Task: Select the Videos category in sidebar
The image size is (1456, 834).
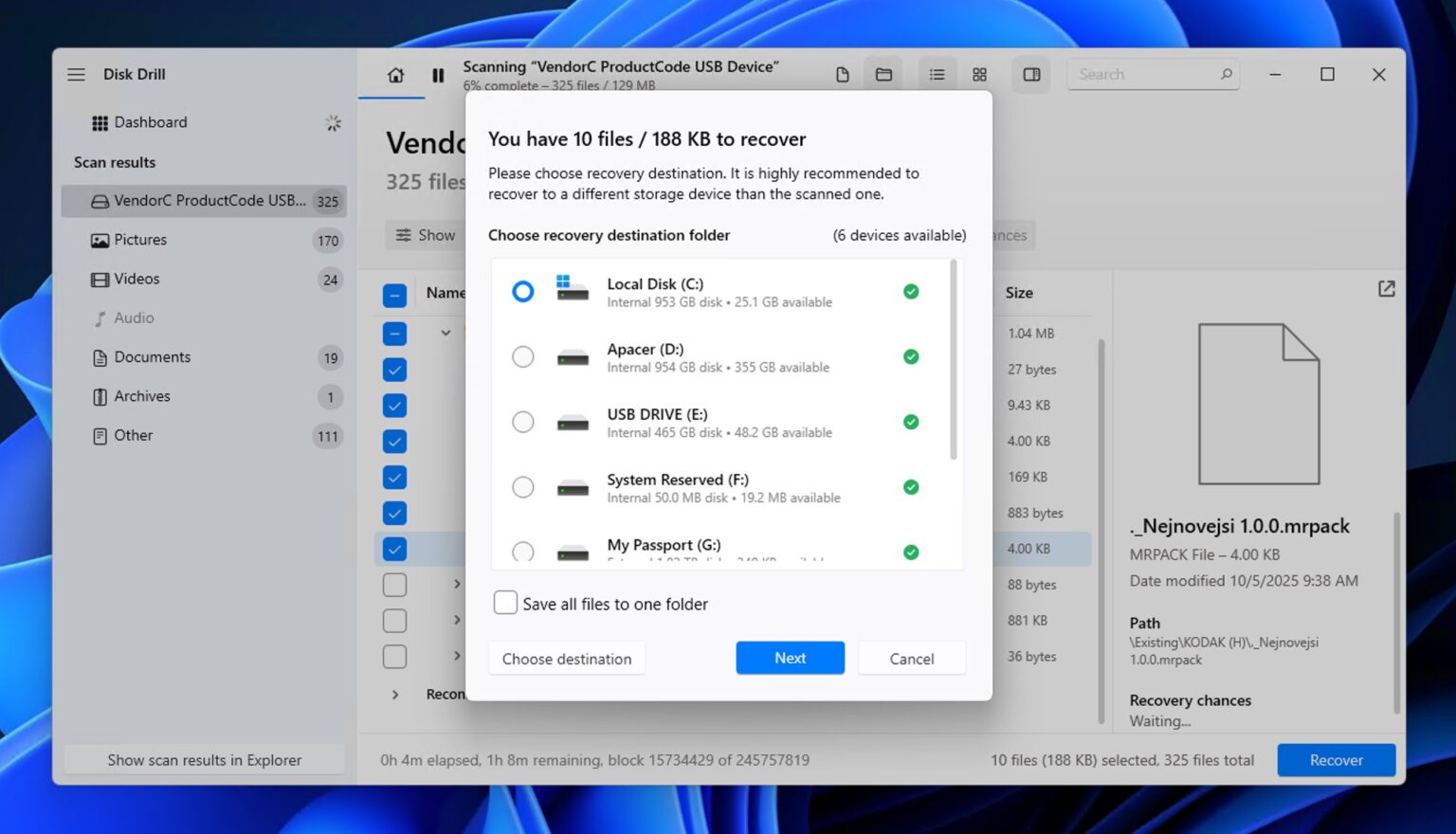Action: [x=137, y=279]
